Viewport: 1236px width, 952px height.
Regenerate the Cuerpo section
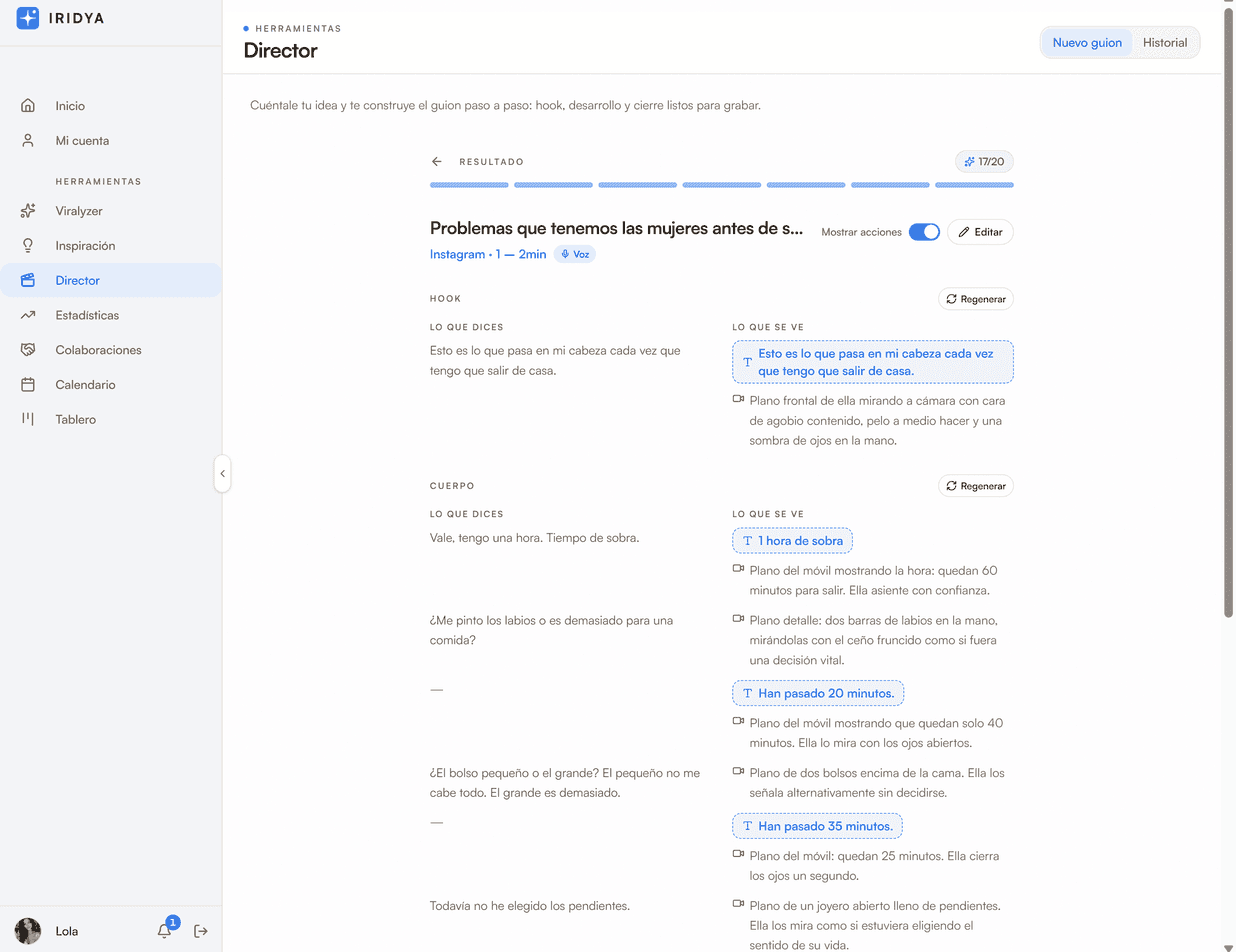pos(976,486)
